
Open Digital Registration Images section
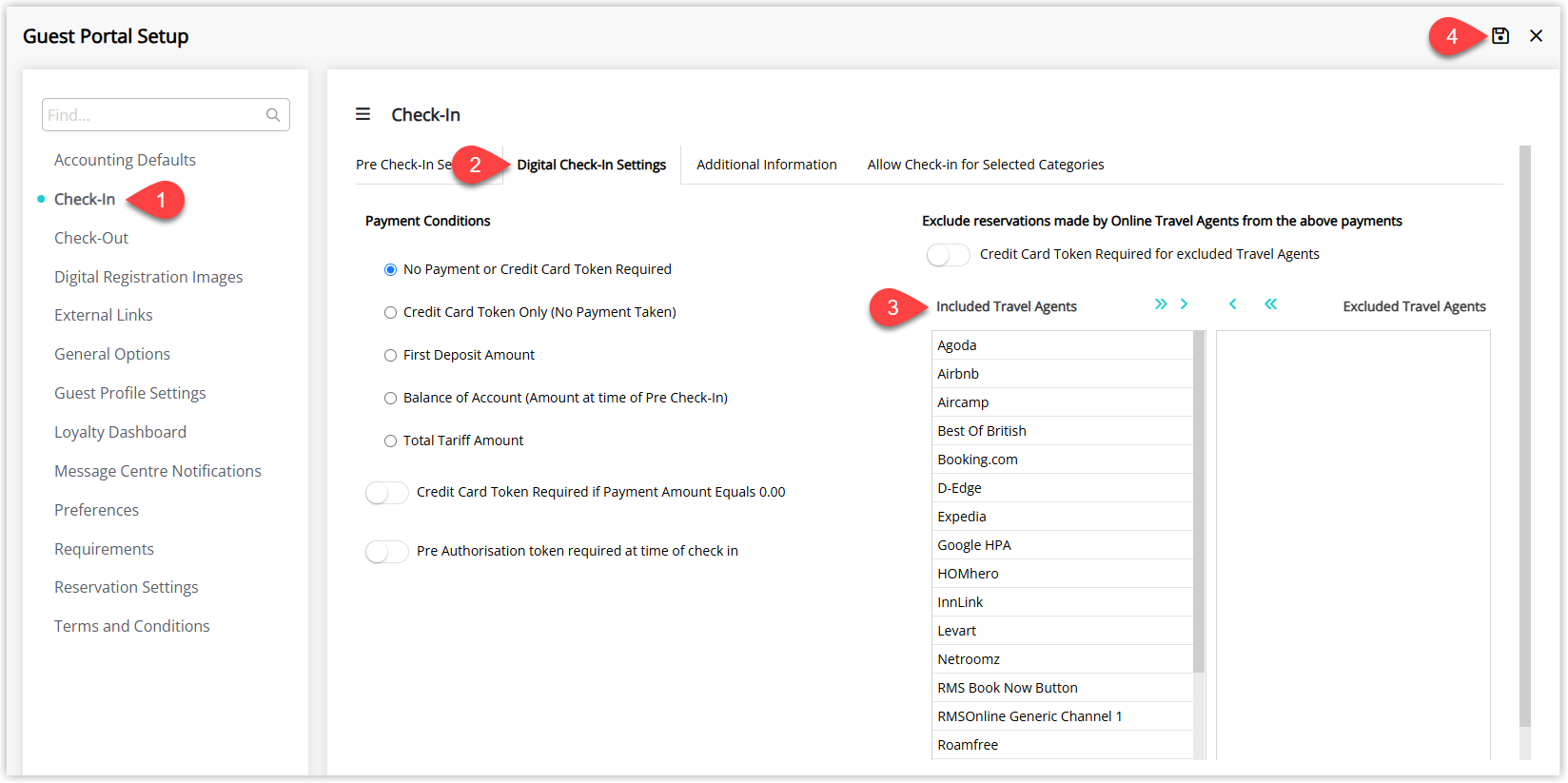pyautogui.click(x=148, y=277)
